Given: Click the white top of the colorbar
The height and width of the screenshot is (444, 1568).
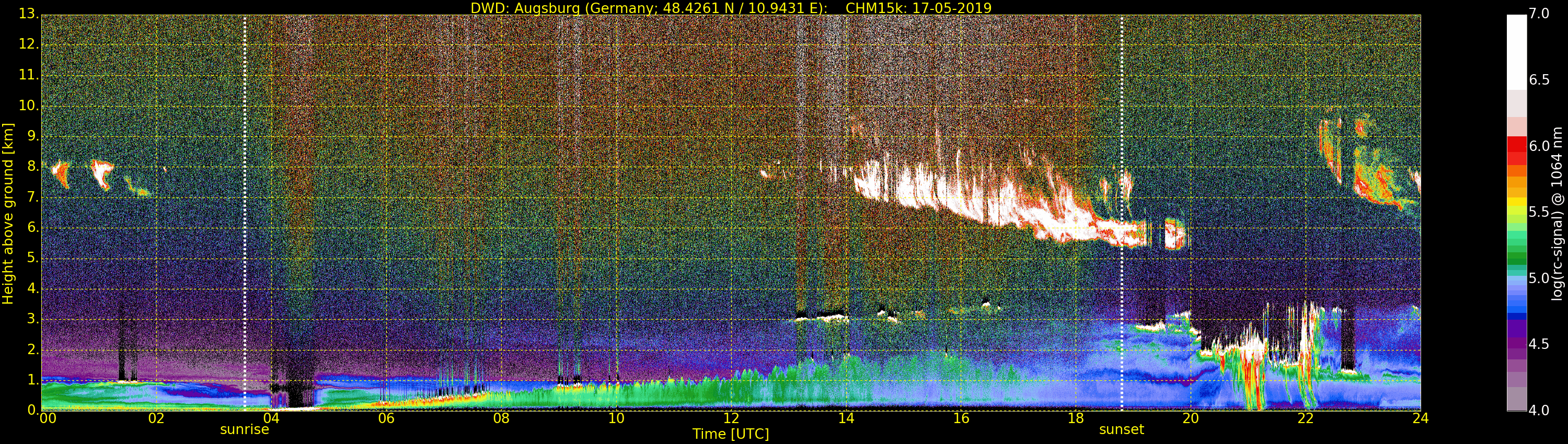Looking at the screenshot, I should tap(1516, 52).
